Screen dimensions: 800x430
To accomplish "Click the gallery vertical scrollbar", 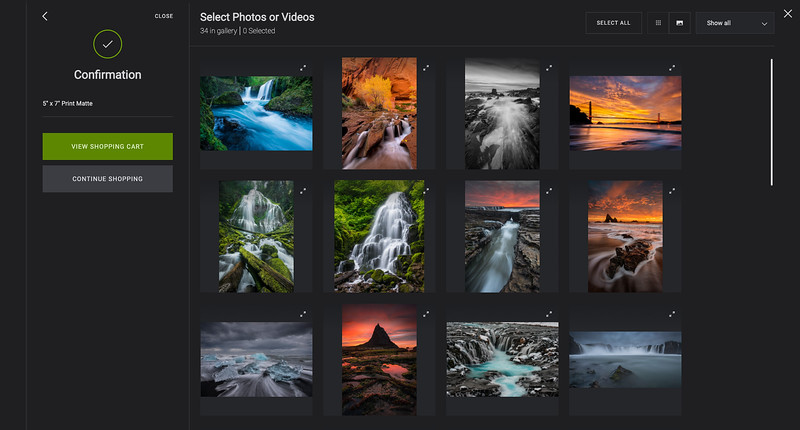I will point(771,122).
